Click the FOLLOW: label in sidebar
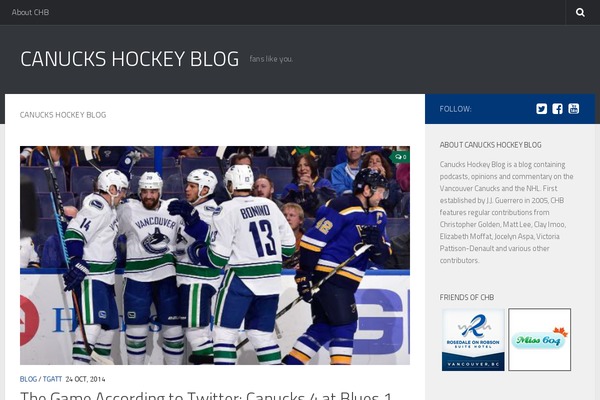Viewport: 600px width, 400px height. pos(455,109)
